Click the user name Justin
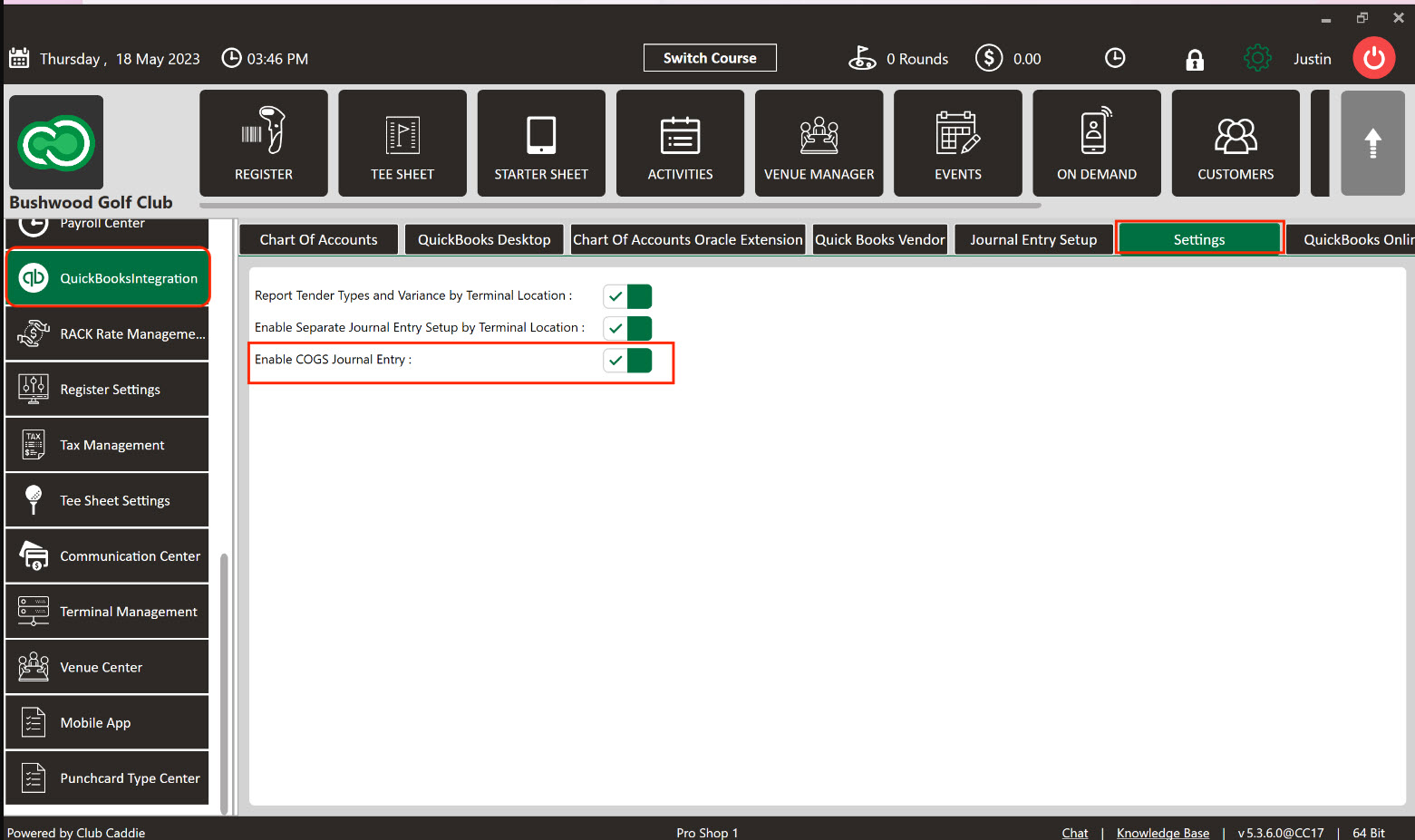 [x=1312, y=59]
